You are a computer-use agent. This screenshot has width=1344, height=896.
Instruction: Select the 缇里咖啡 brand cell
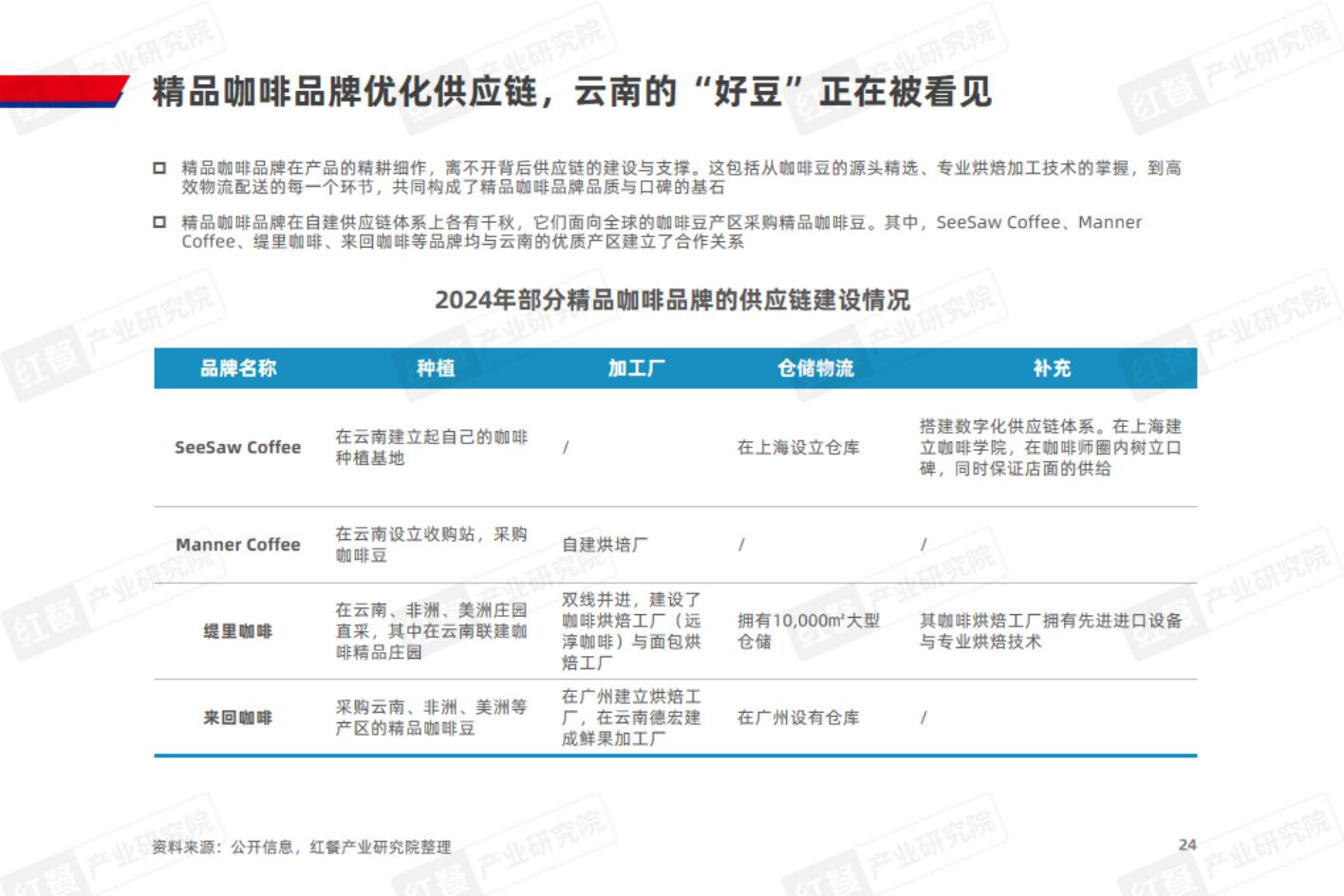[x=237, y=631]
